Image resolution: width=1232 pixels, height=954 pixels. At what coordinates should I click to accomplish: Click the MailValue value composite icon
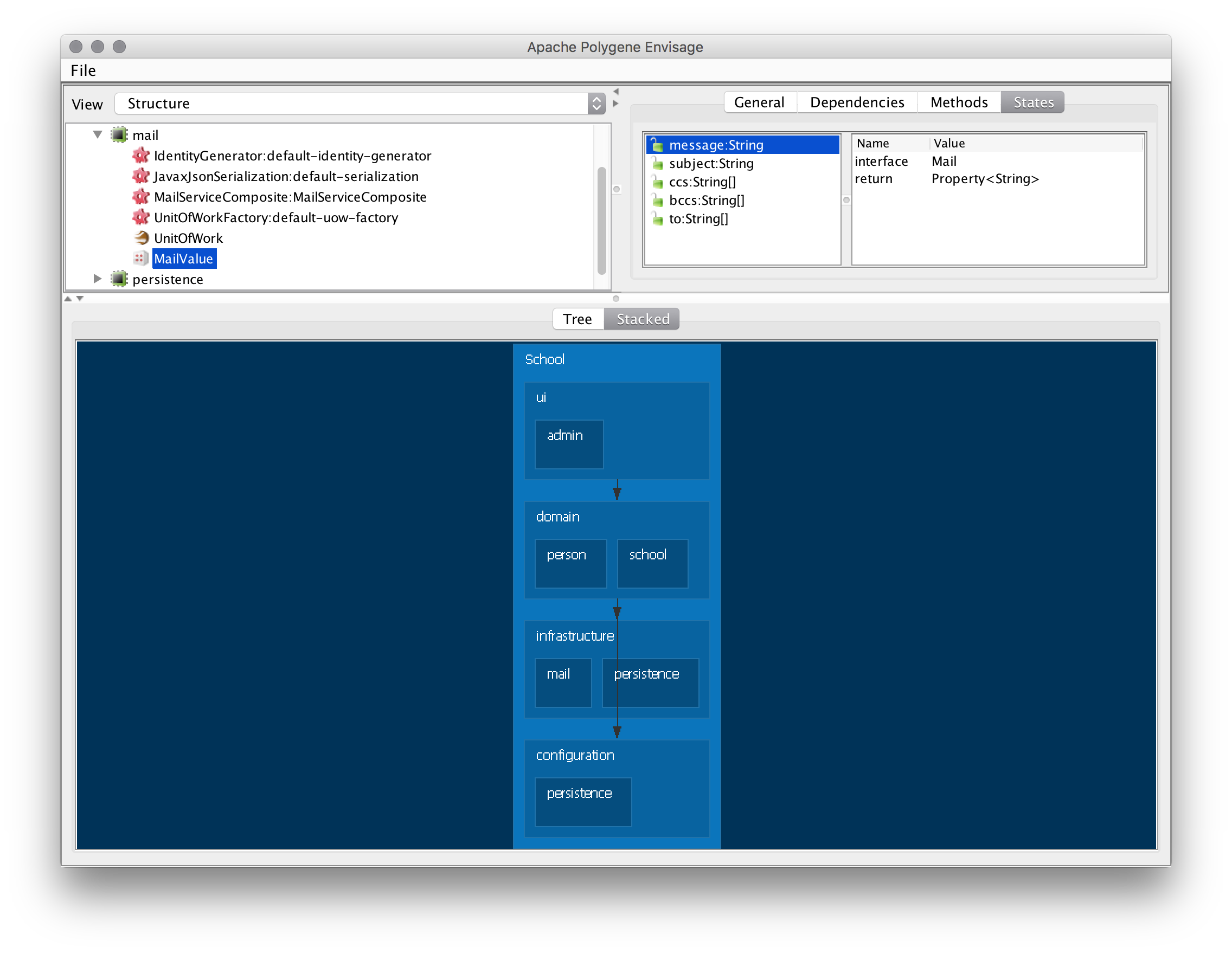pos(140,258)
